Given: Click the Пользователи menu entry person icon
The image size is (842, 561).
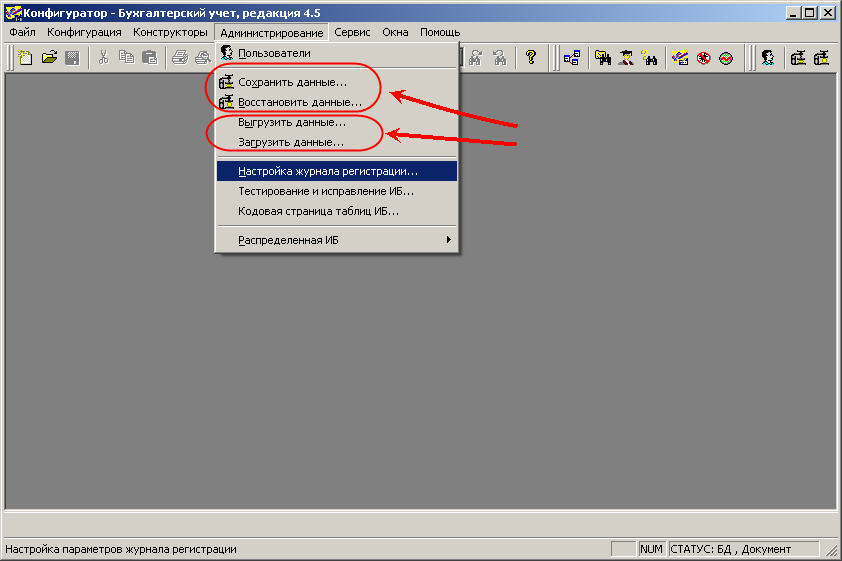Looking at the screenshot, I should 227,53.
